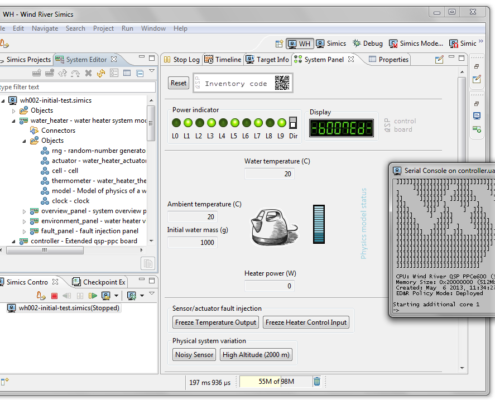495x400 pixels.
Task: Click the copy icon below System Editor tree
Action: 148,263
